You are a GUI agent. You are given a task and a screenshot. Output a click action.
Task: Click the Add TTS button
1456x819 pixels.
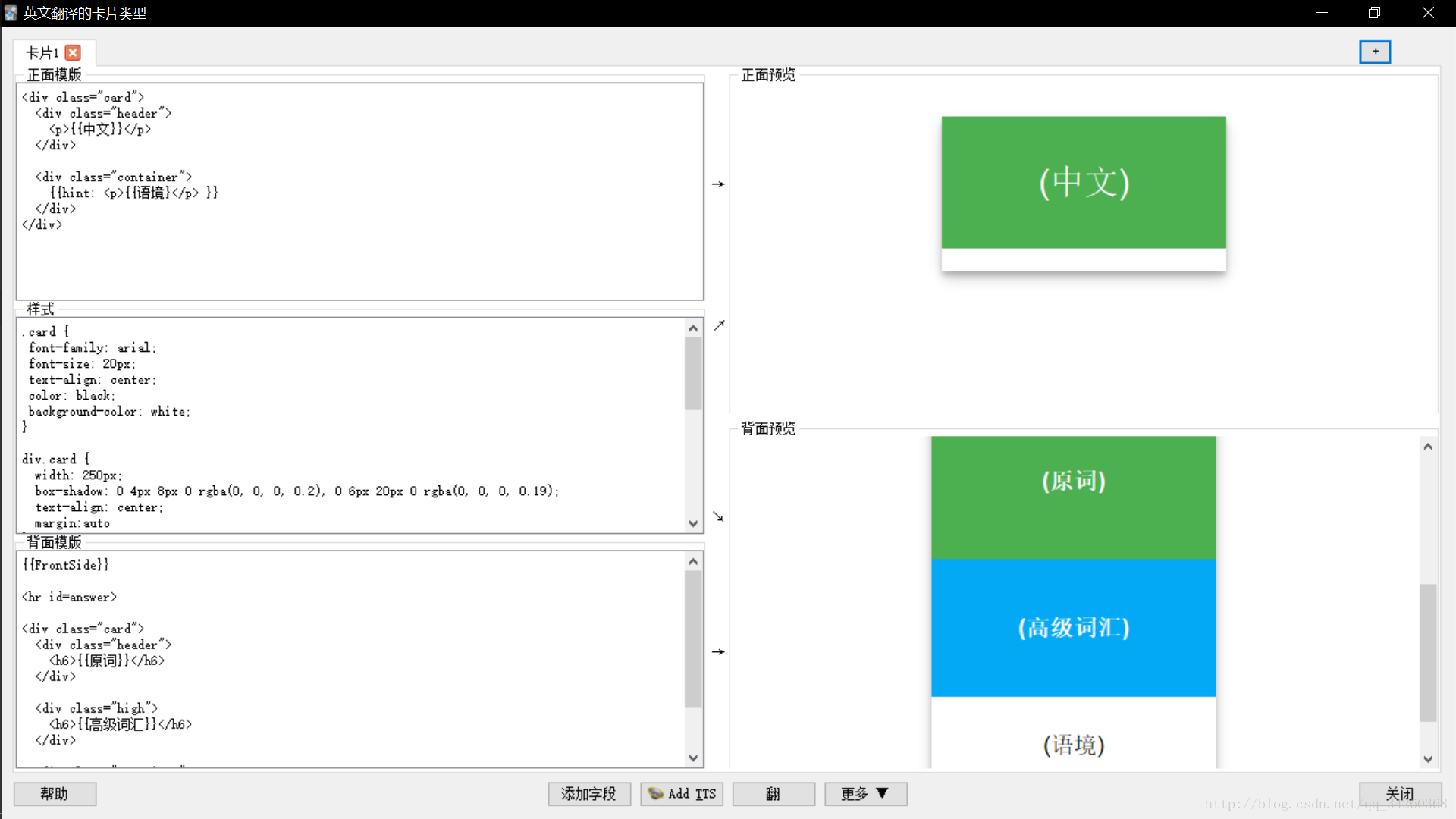682,793
